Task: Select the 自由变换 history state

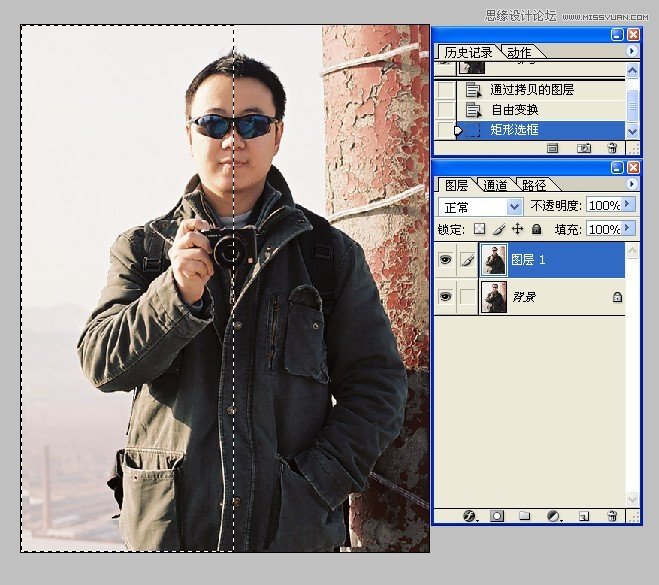Action: pos(517,109)
